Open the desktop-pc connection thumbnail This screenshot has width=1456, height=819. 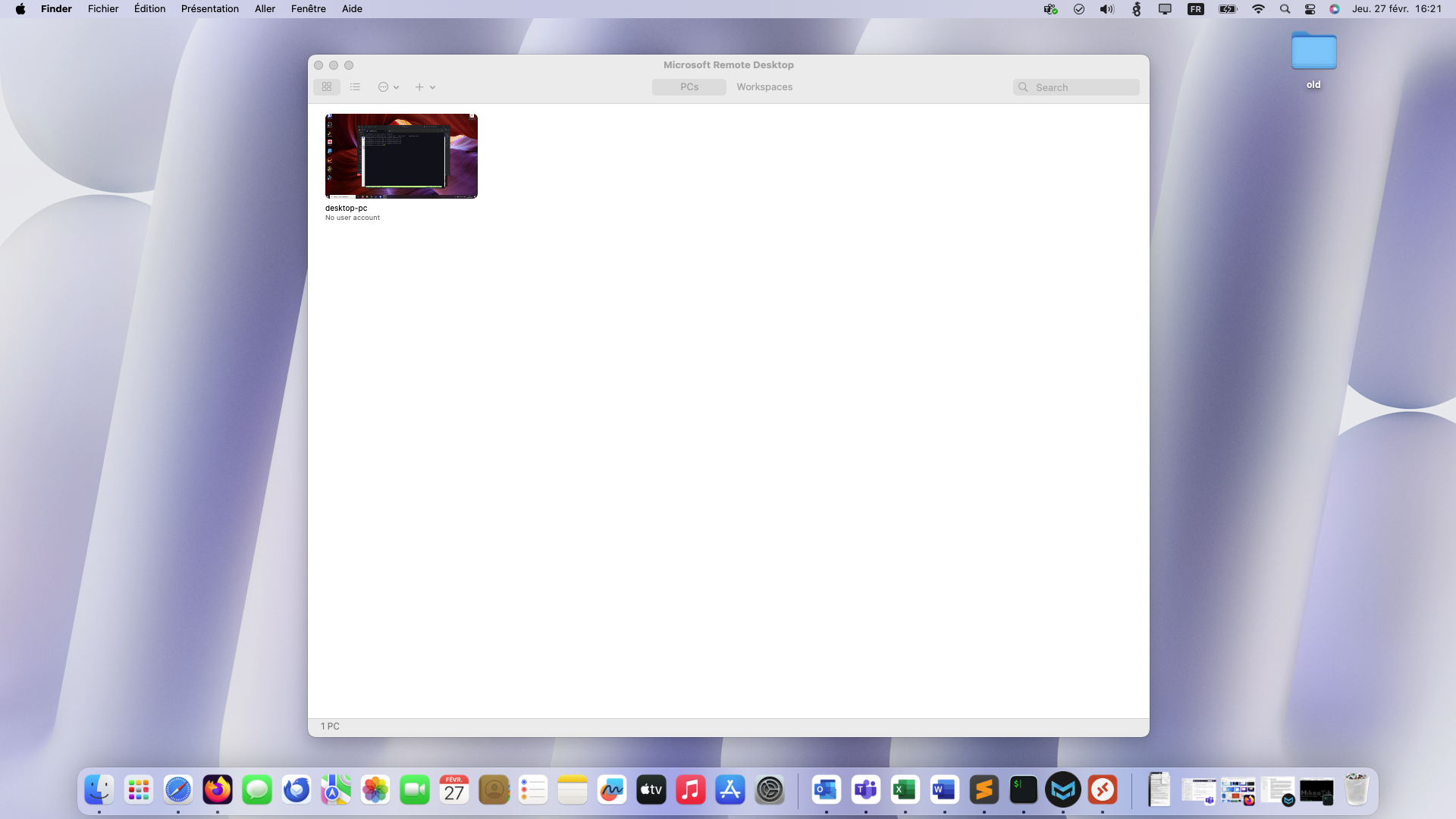click(401, 155)
